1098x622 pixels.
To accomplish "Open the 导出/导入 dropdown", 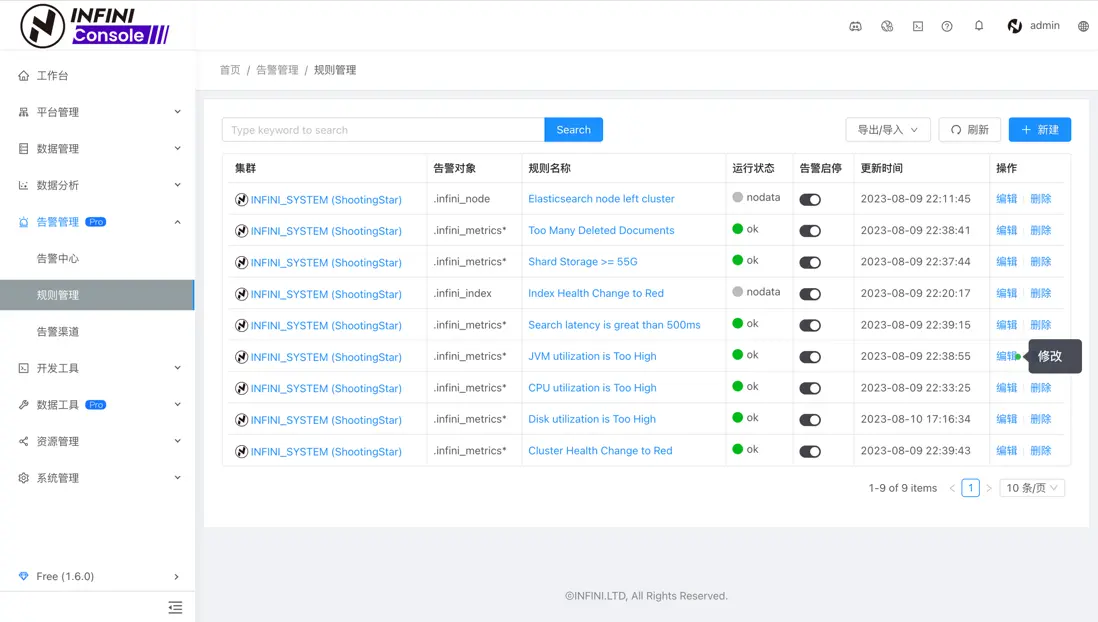I will click(x=887, y=130).
